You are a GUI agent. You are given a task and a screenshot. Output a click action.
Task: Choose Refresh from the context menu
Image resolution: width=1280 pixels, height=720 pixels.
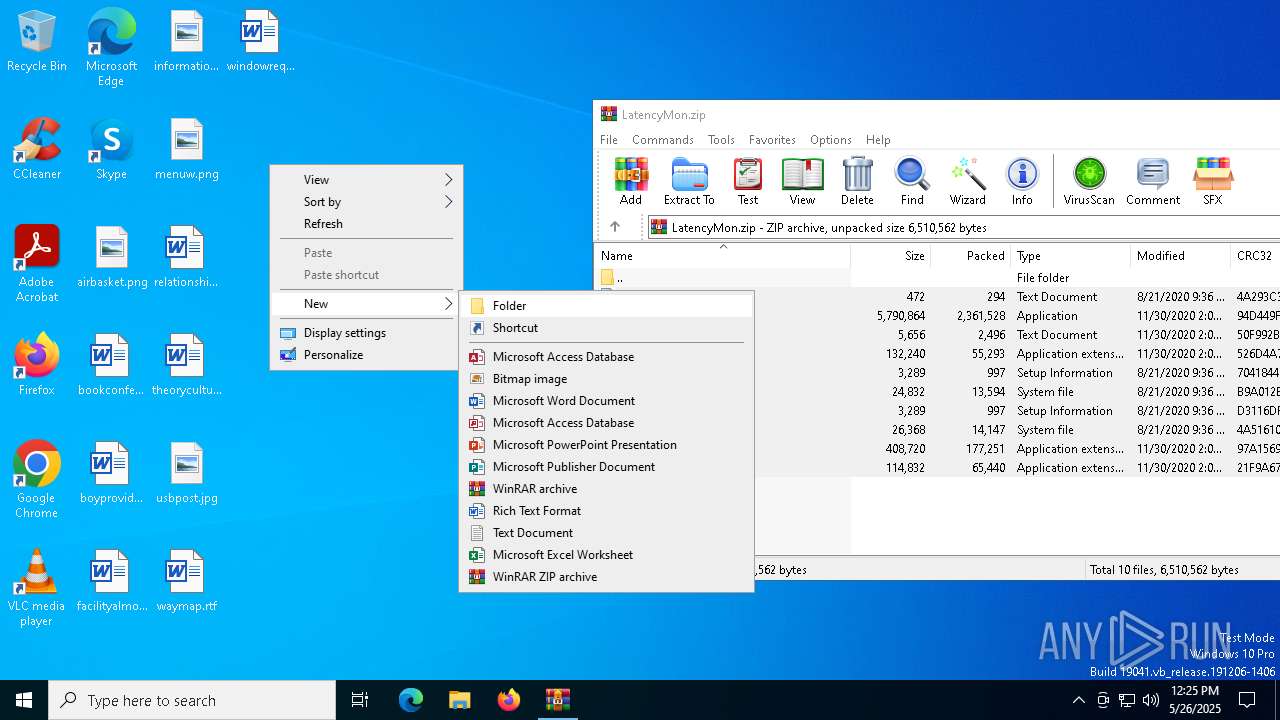pos(366,224)
